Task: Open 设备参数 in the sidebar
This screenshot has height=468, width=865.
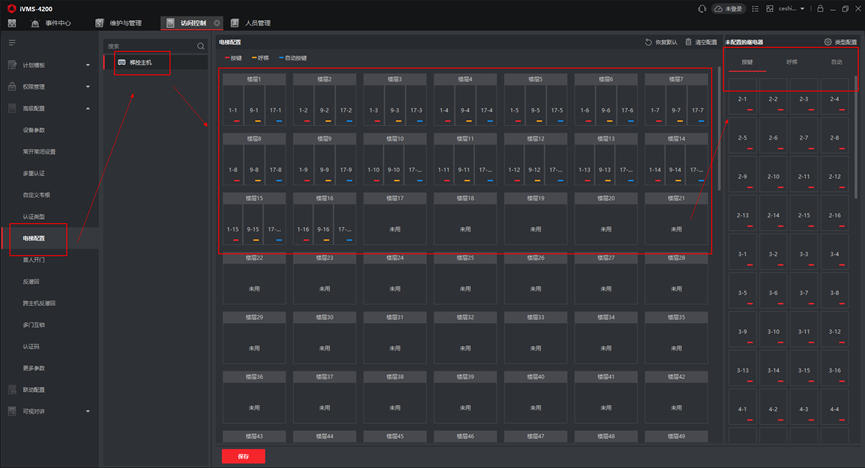Action: tap(34, 130)
